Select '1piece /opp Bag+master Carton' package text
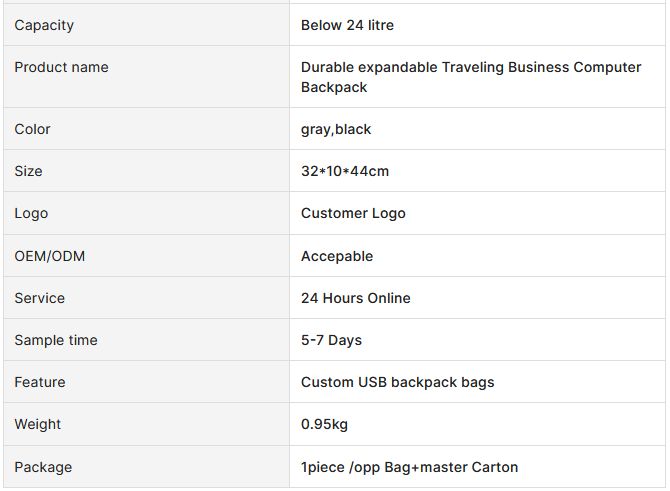670x491 pixels. (409, 467)
